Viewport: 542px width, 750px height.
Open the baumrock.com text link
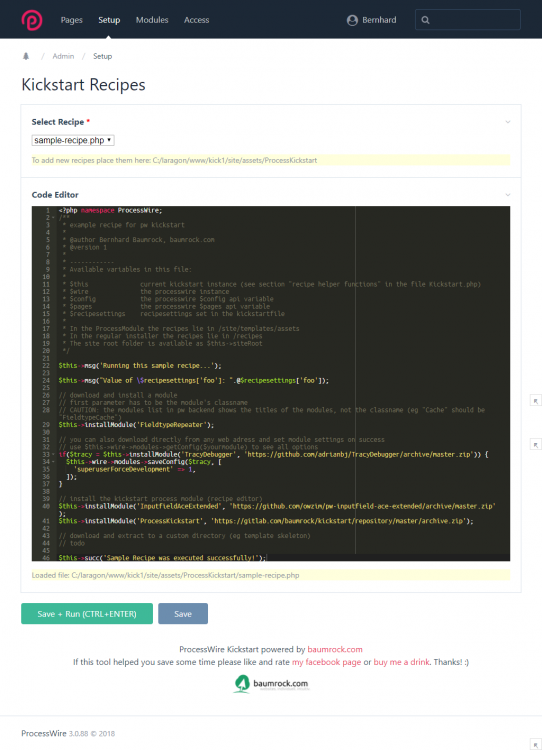335,649
